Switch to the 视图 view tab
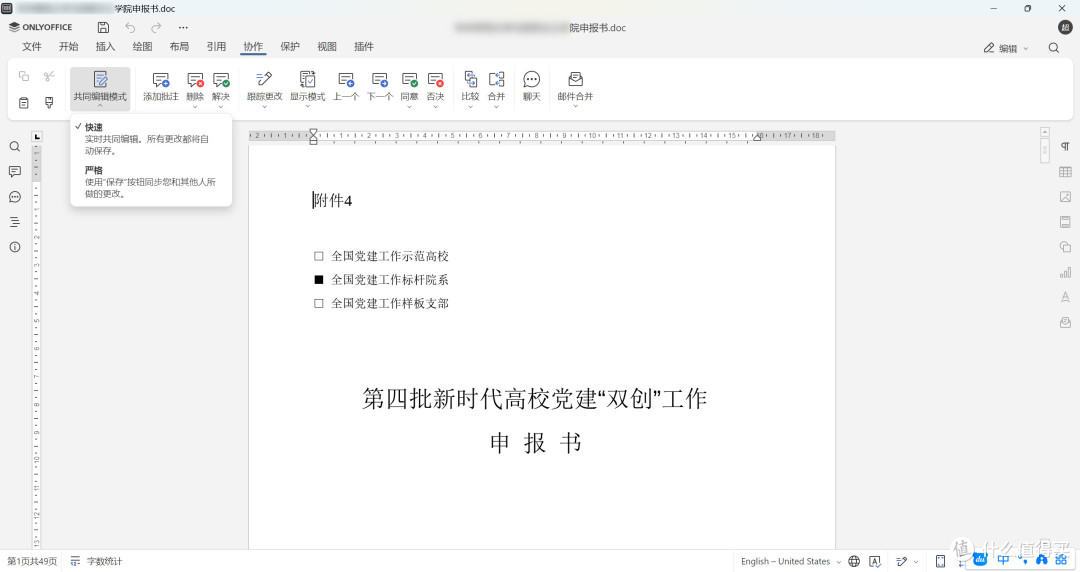This screenshot has width=1080, height=572. [x=326, y=47]
